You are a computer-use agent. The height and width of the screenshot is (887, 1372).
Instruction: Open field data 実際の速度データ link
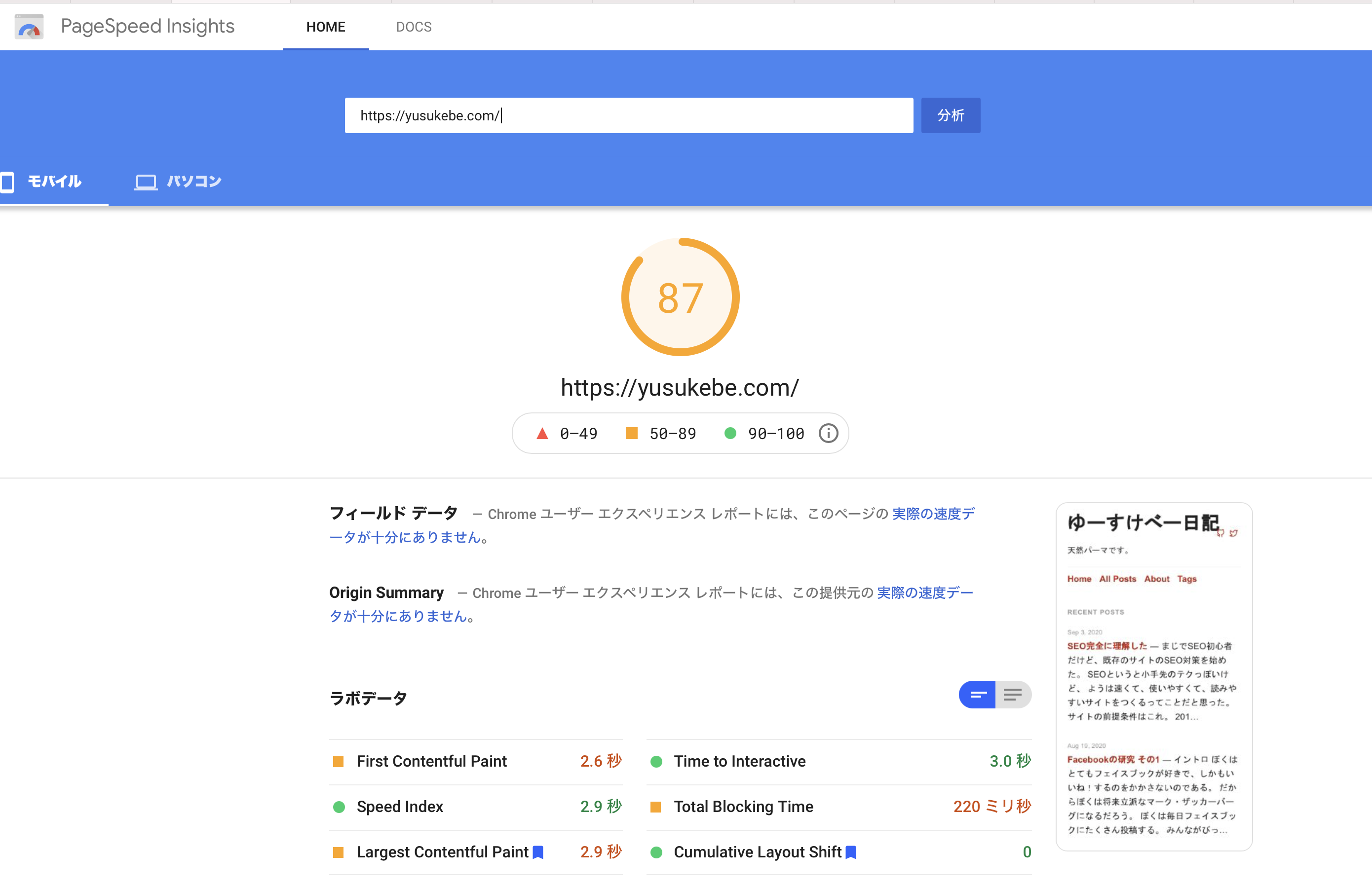933,513
